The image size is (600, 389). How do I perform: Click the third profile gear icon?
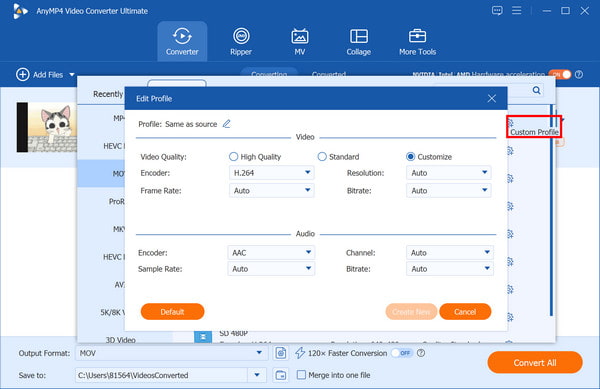tap(510, 179)
